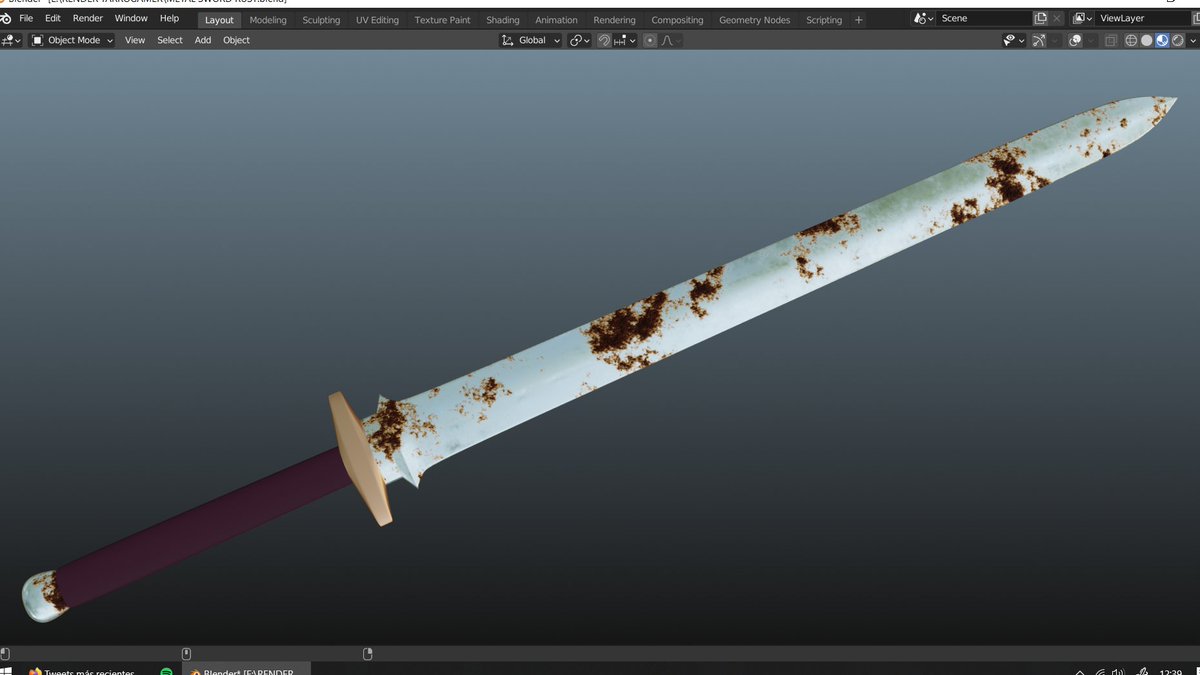Open the viewport Object menu

pos(237,40)
